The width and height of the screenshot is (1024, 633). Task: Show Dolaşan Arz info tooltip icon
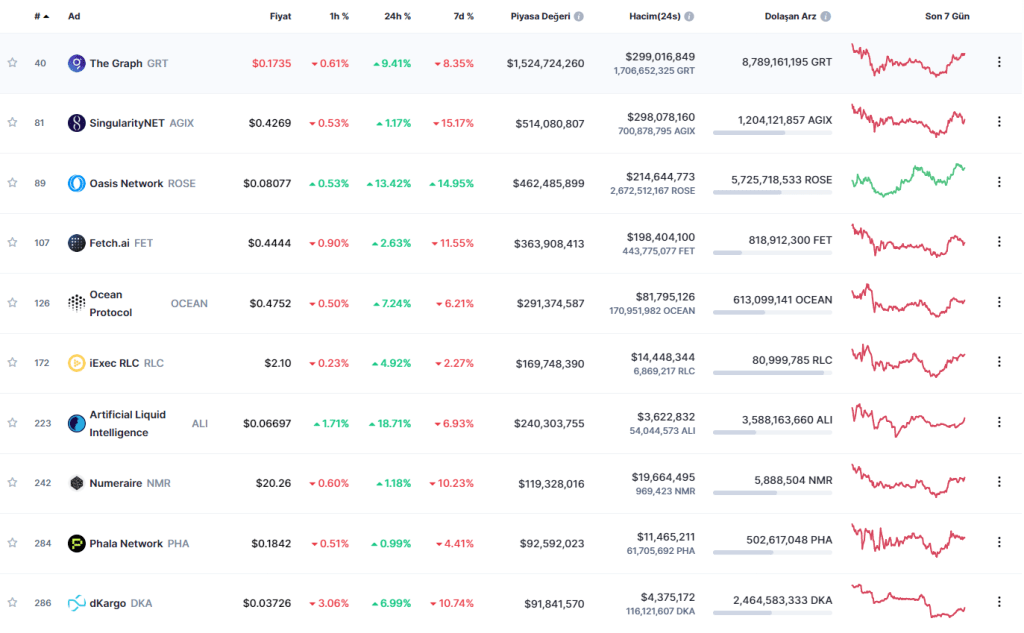click(825, 16)
